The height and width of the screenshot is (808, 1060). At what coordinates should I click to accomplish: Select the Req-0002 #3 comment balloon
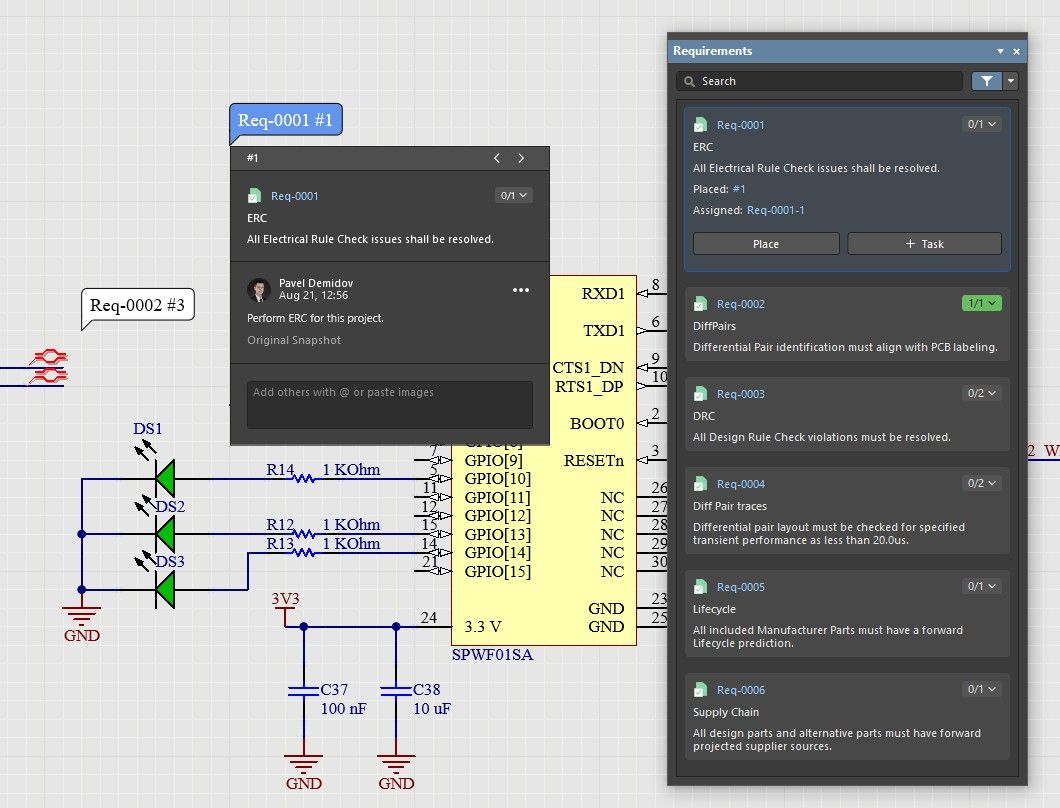click(x=138, y=307)
